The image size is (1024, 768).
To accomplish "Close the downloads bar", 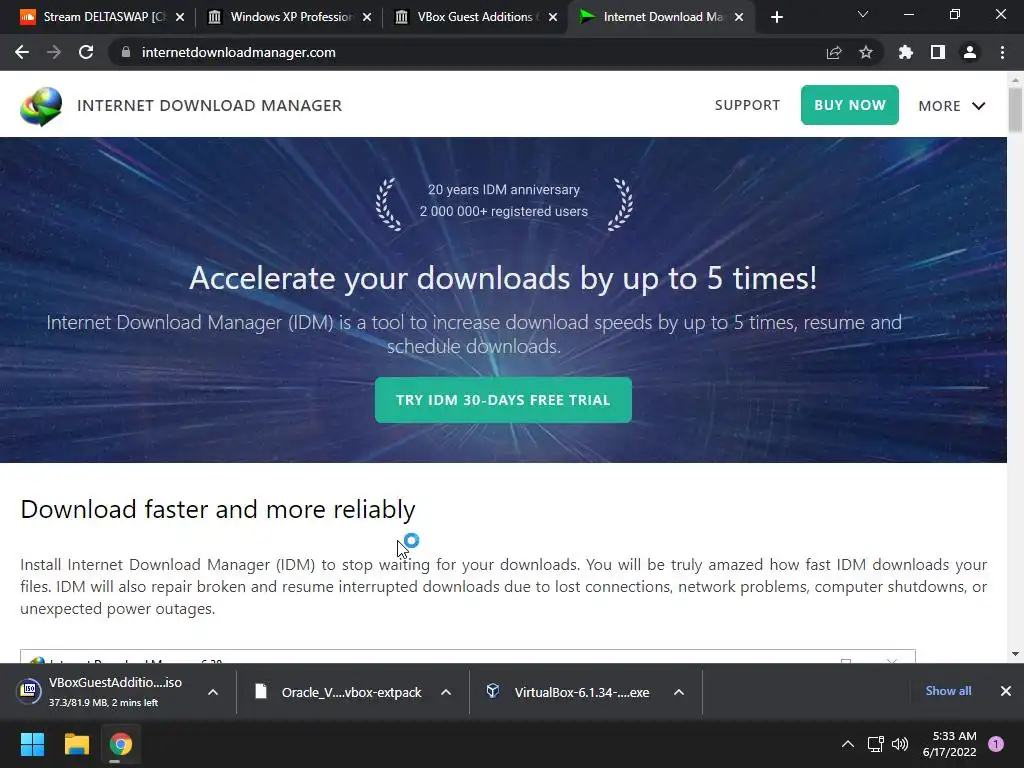I will tap(1006, 691).
